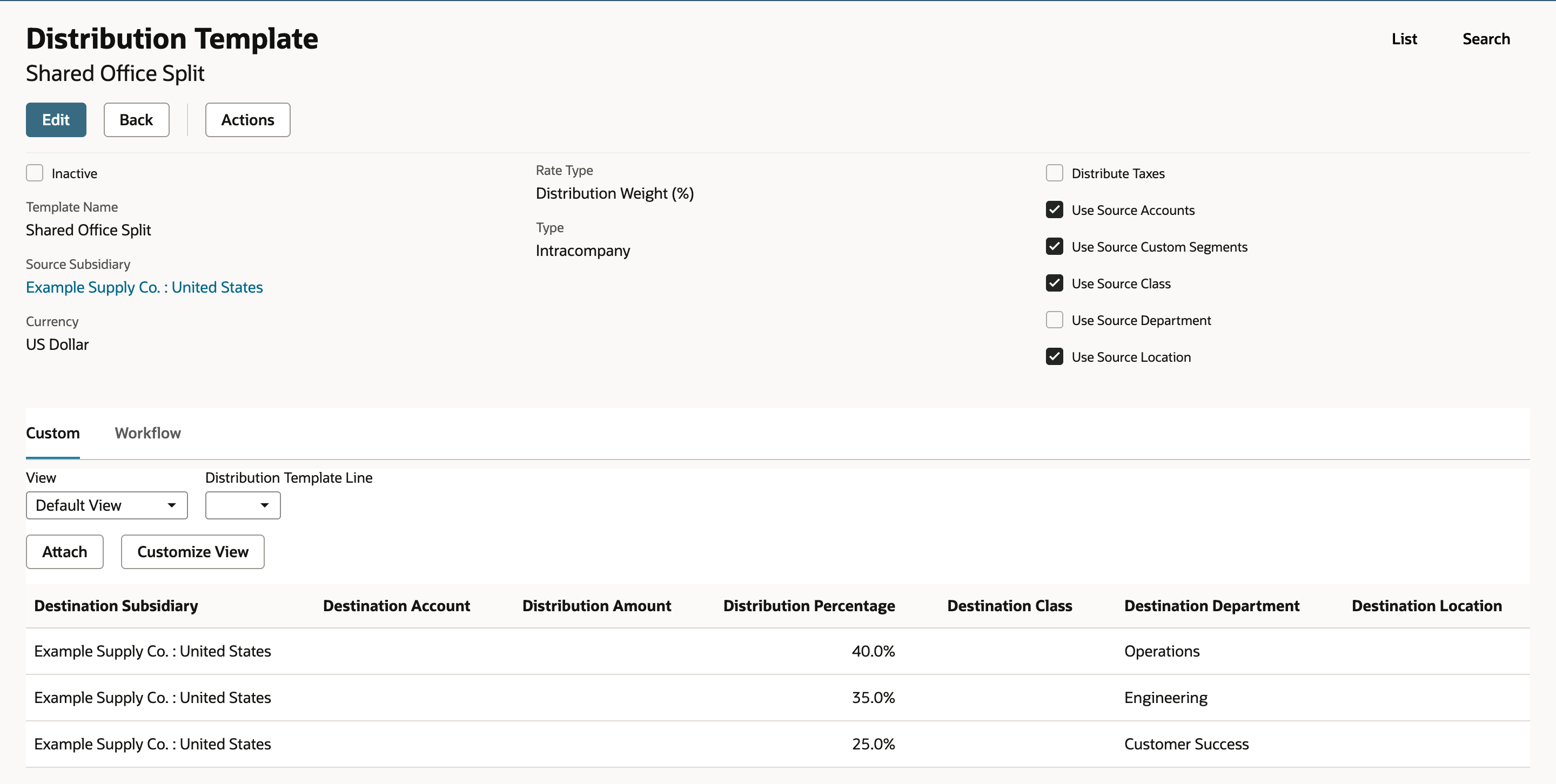Expand the Distribution Template Line dropdown
Screen dimensions: 1556x784
point(243,505)
